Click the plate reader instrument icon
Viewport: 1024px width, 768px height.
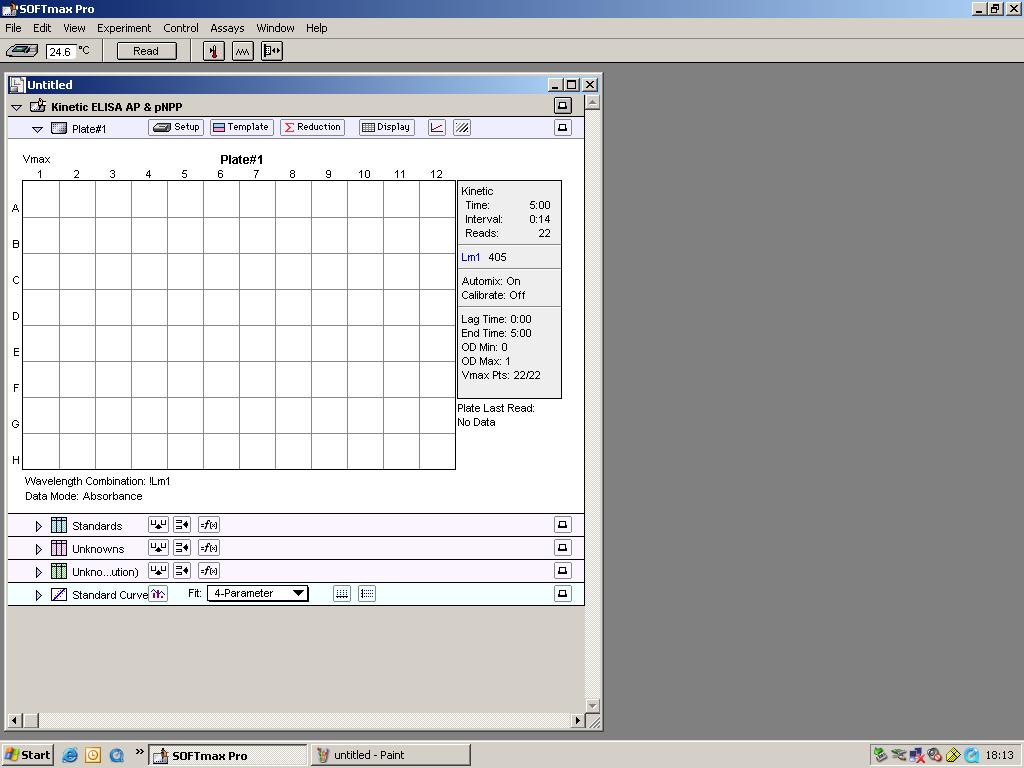tap(22, 51)
